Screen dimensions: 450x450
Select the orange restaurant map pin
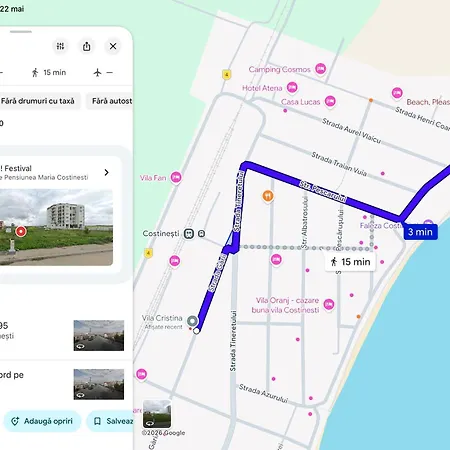[x=268, y=196]
